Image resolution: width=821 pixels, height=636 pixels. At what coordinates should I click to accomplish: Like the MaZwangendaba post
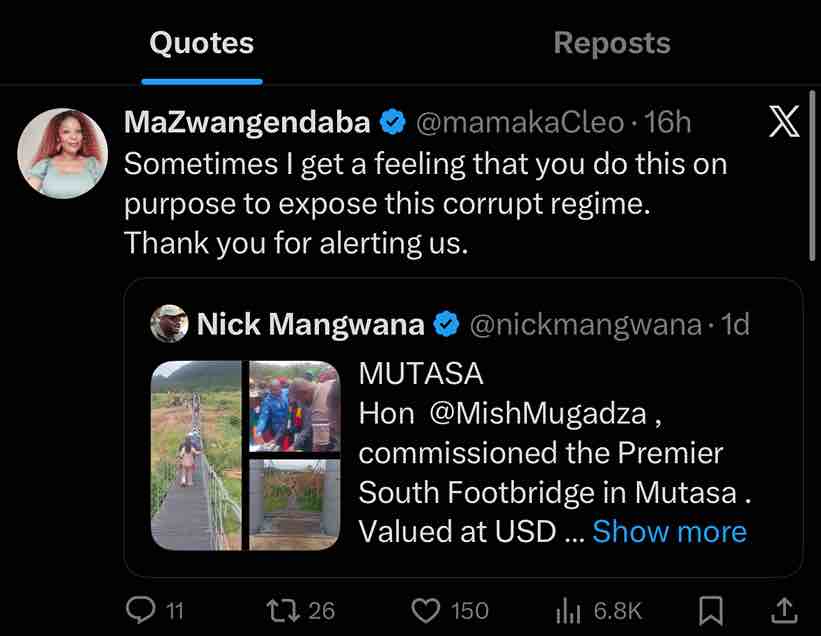point(428,609)
